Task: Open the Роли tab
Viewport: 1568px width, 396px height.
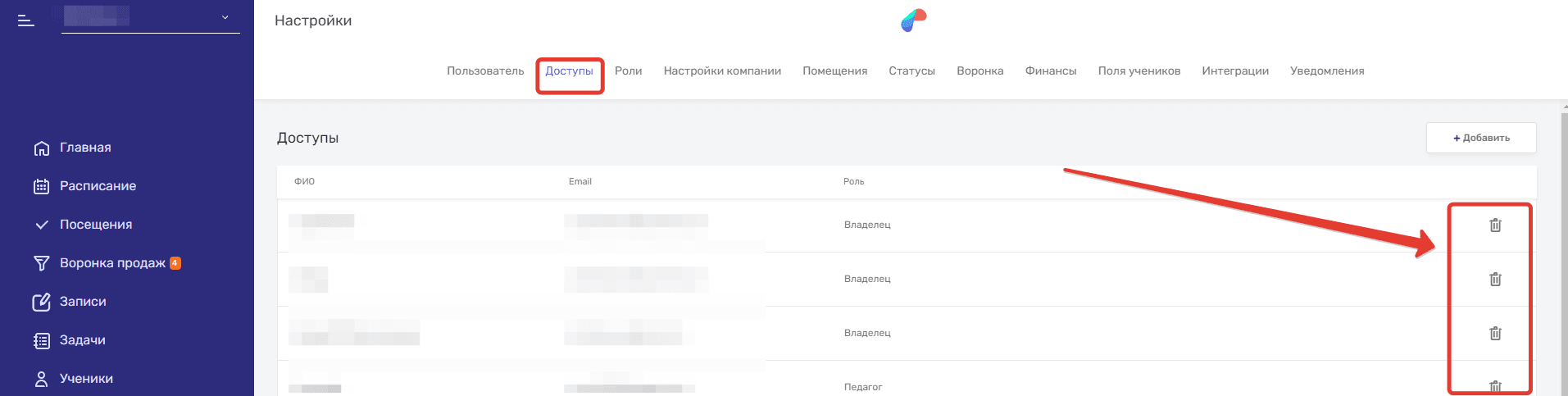Action: tap(628, 71)
